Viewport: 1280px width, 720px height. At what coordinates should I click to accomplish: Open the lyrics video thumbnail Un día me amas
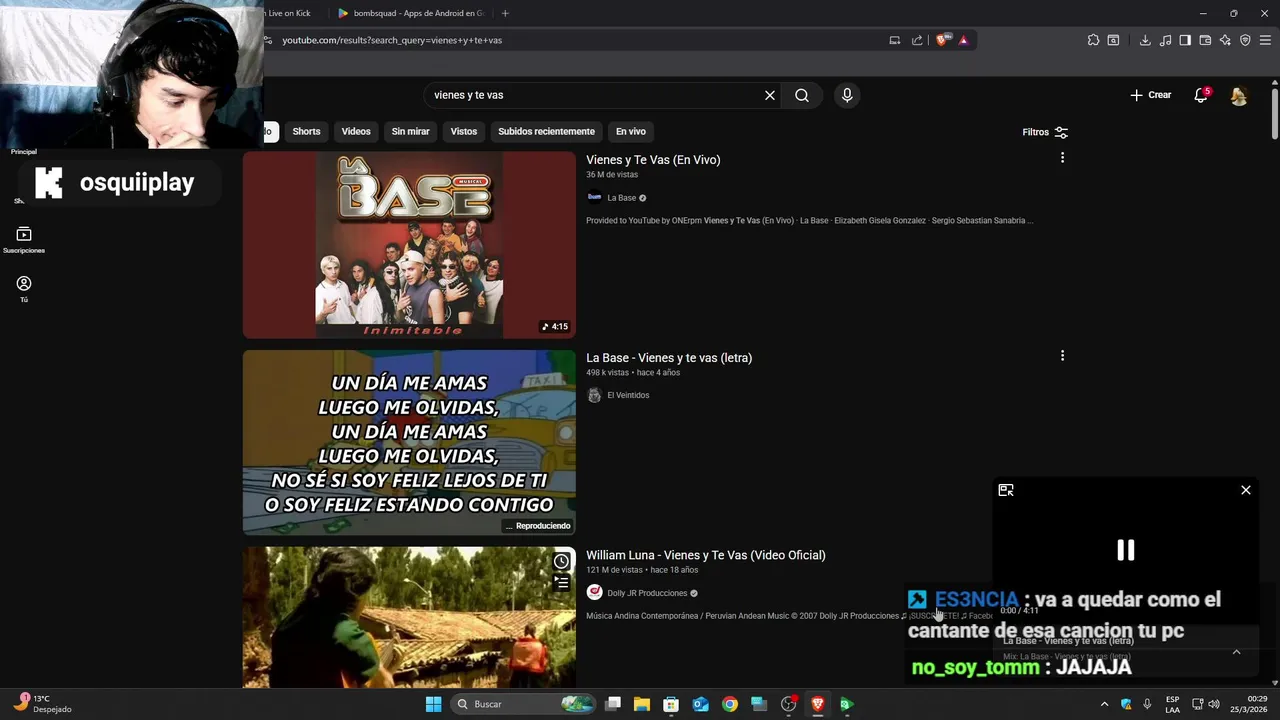click(x=409, y=443)
